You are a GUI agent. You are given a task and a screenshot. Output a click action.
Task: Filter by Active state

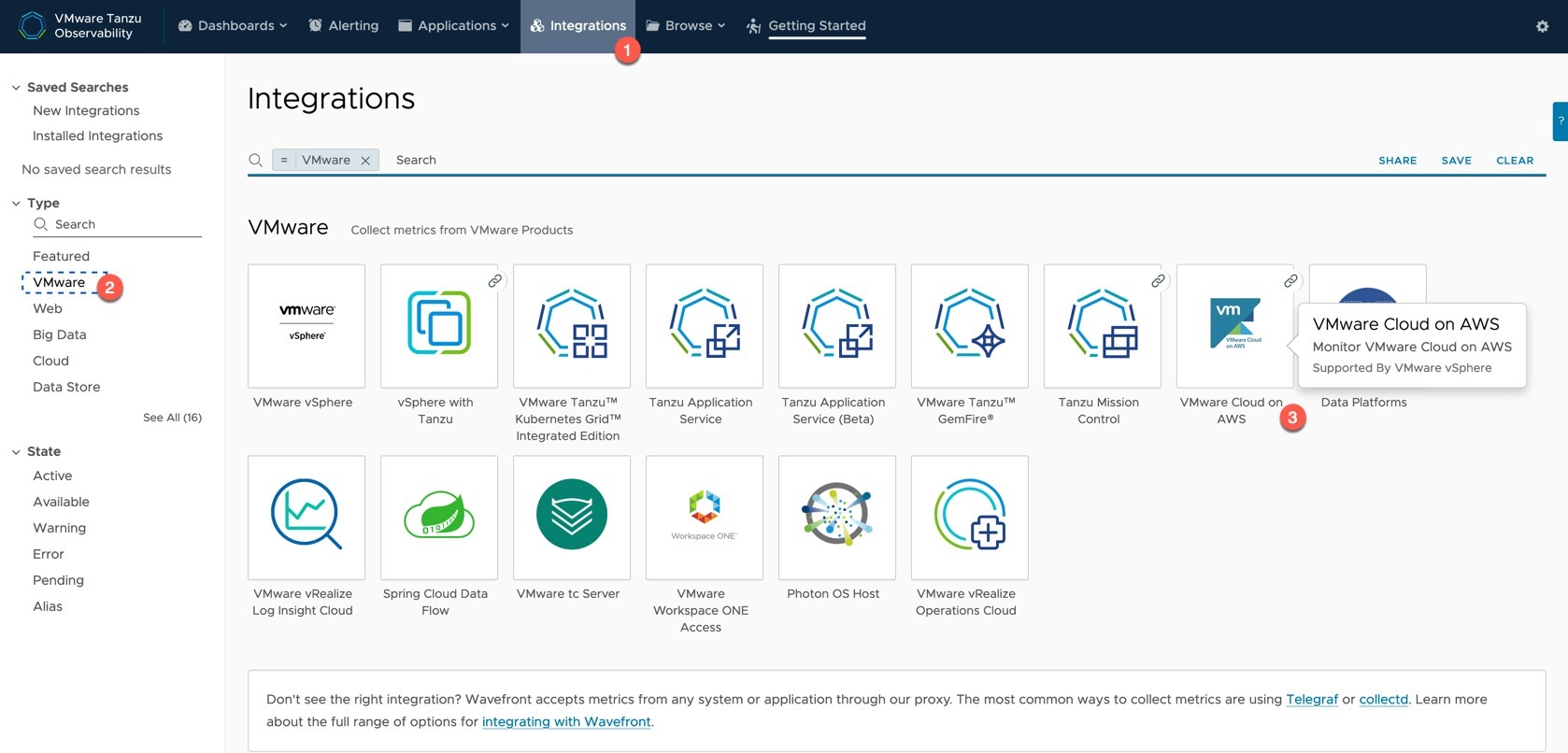[52, 476]
